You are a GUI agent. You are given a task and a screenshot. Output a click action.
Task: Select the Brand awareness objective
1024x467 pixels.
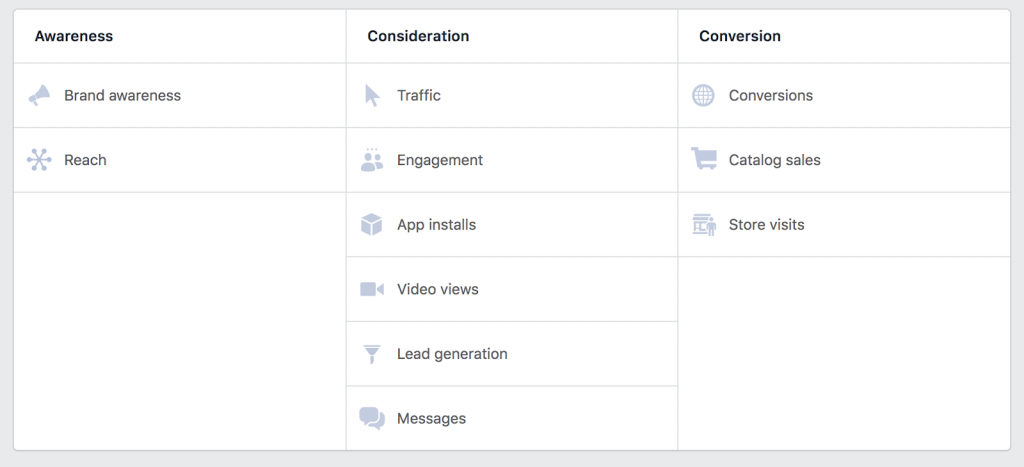(122, 96)
